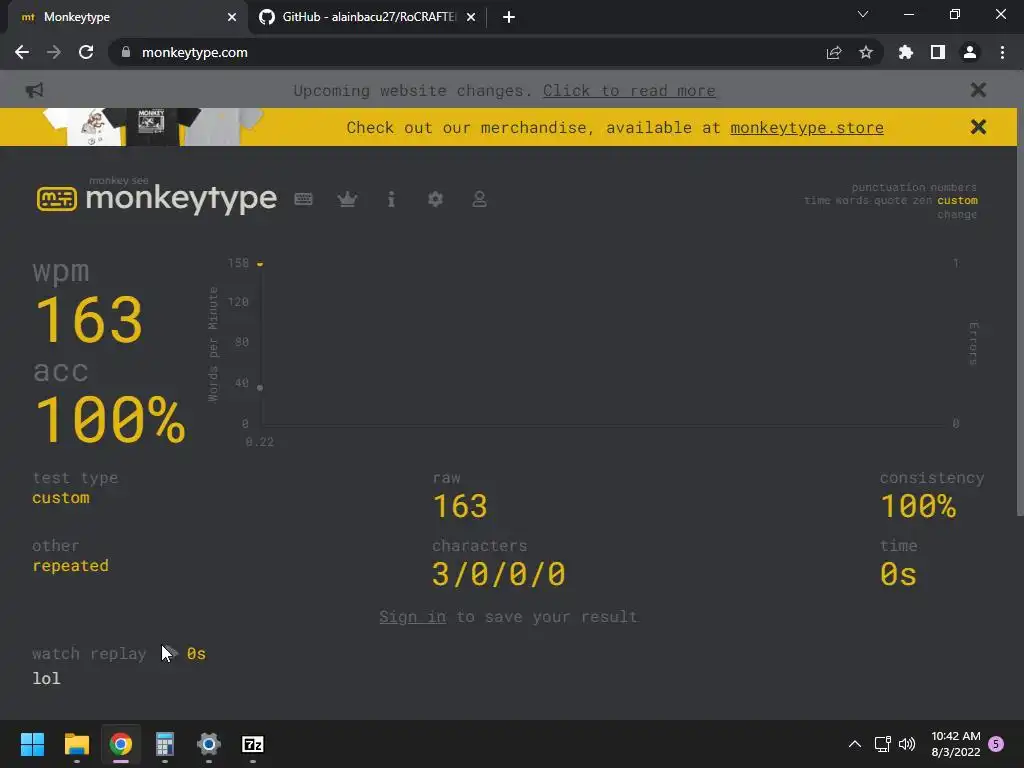The width and height of the screenshot is (1024, 768).
Task: Toggle numbers mode
Action: [954, 187]
